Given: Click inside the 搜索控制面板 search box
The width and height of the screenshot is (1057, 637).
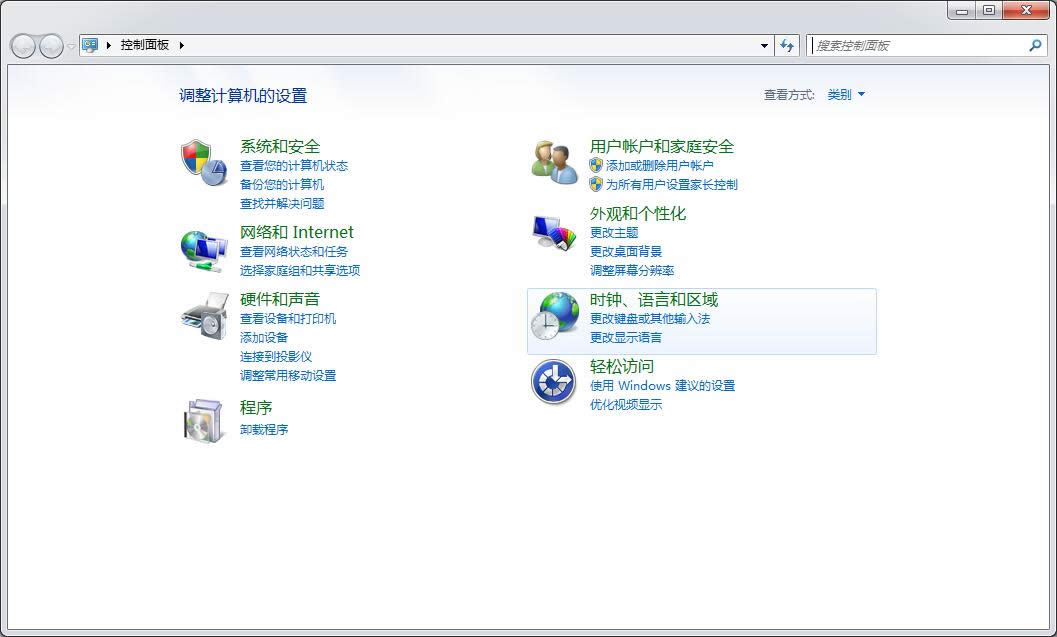Looking at the screenshot, I should [920, 45].
